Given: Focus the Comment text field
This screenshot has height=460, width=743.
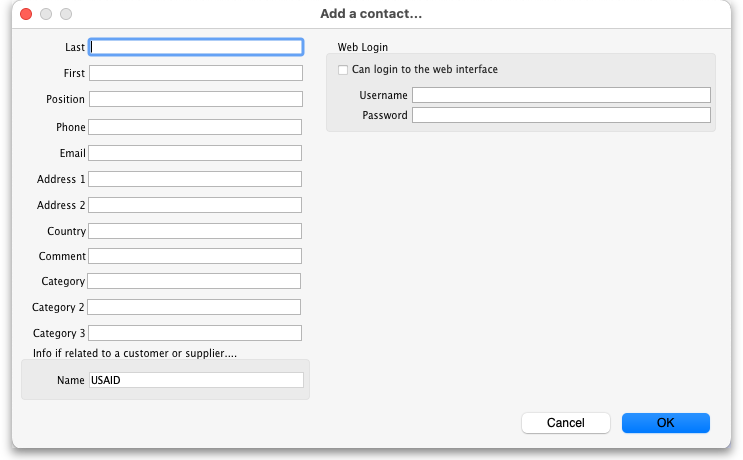Looking at the screenshot, I should click(x=195, y=257).
